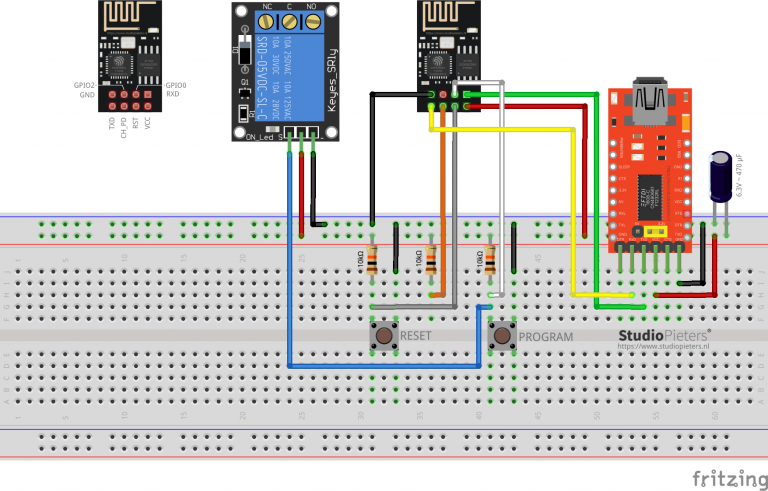Click the FTDI chip on the red board
The height and width of the screenshot is (491, 768).
click(x=650, y=197)
